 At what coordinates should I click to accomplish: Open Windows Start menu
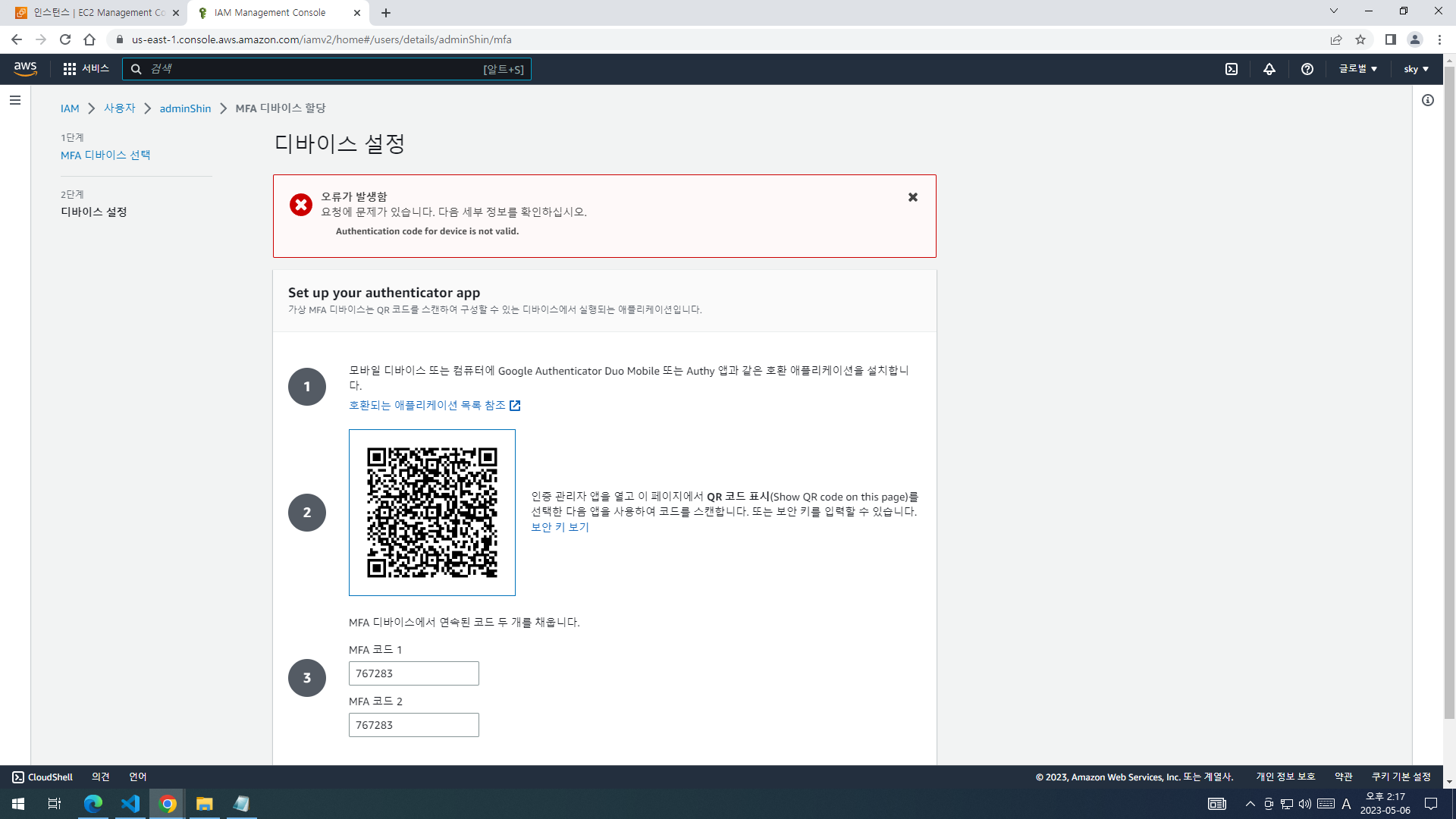point(18,804)
